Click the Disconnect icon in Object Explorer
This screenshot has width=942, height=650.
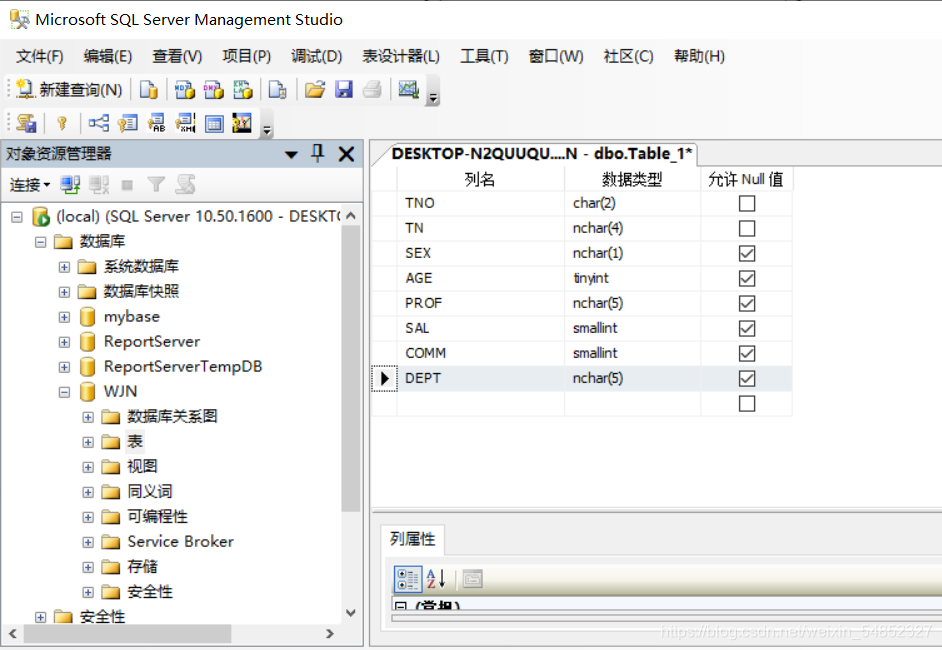tap(99, 184)
